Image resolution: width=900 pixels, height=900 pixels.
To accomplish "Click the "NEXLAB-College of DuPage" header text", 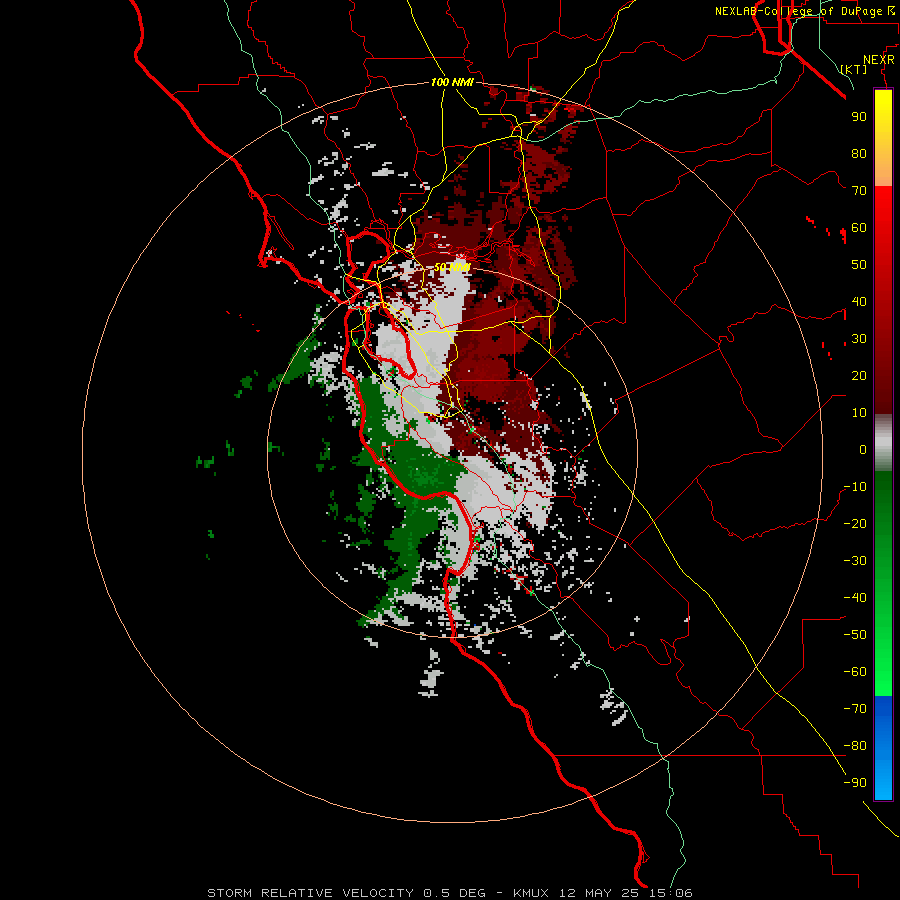I will tap(798, 11).
